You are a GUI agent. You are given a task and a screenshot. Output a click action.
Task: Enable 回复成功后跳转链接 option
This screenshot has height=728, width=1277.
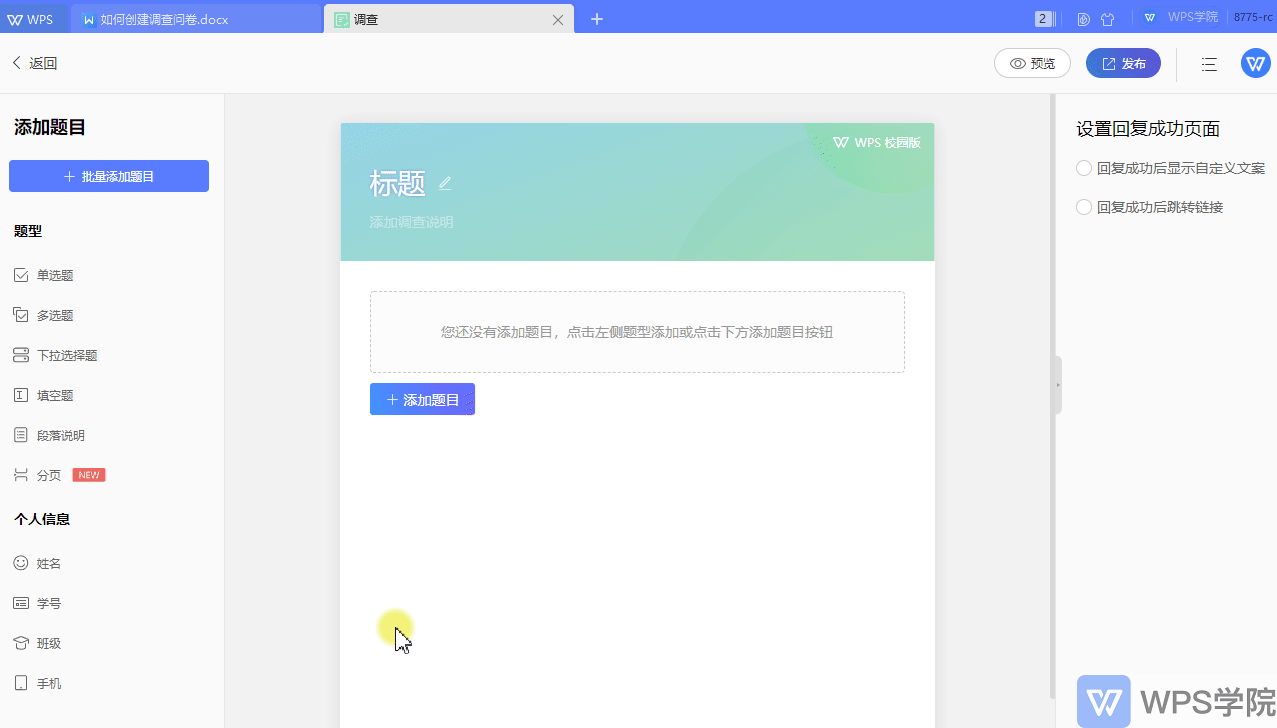click(x=1083, y=206)
